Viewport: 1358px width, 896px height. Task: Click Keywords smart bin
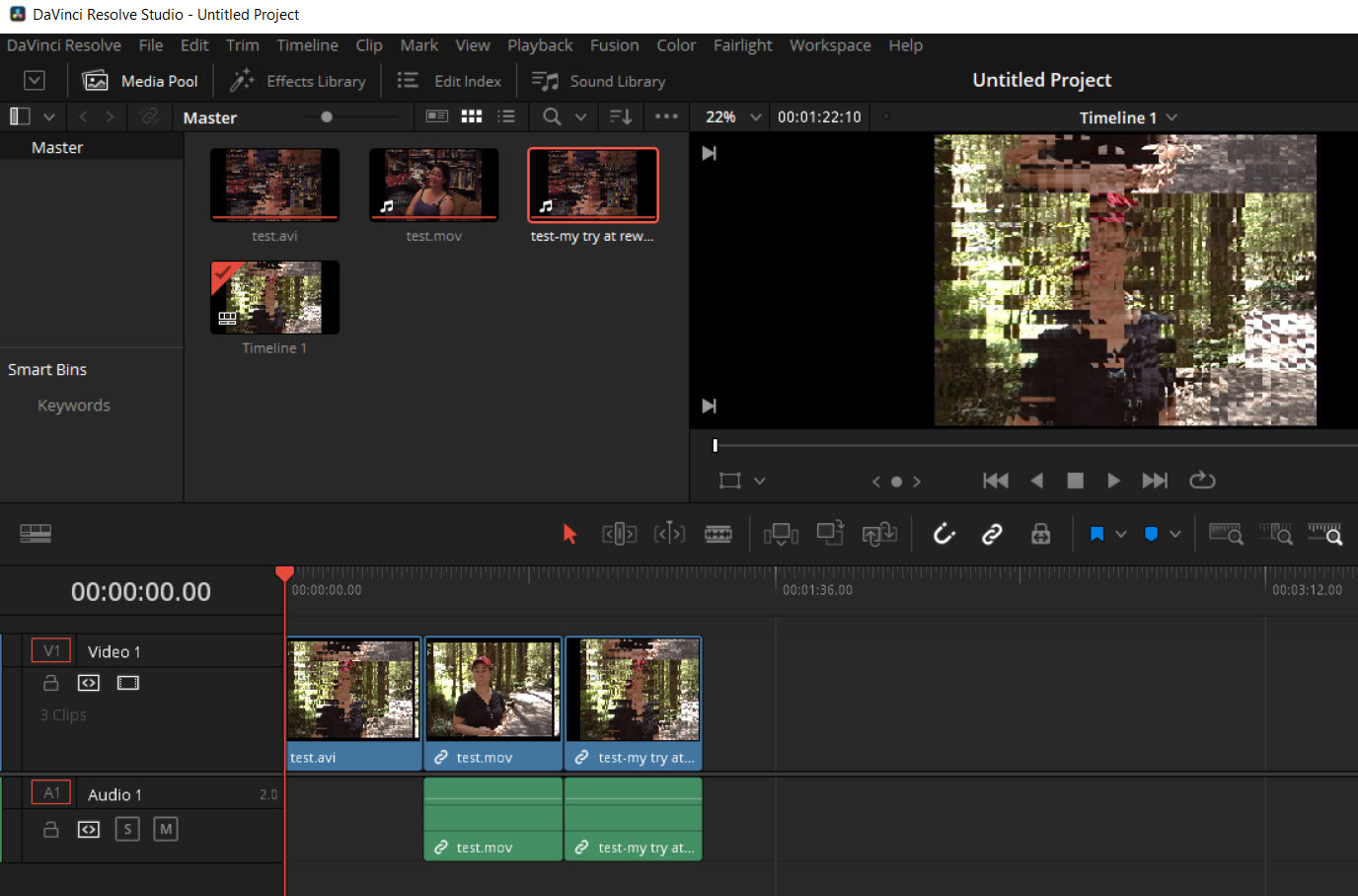point(74,406)
